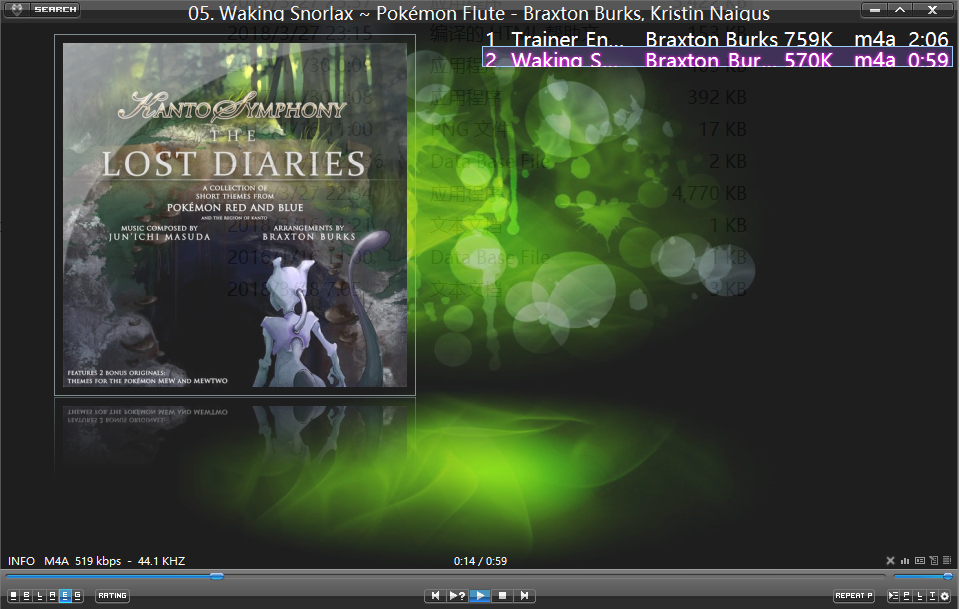
Task: Click the M4A 519 kbps info text
Action: [x=83, y=561]
